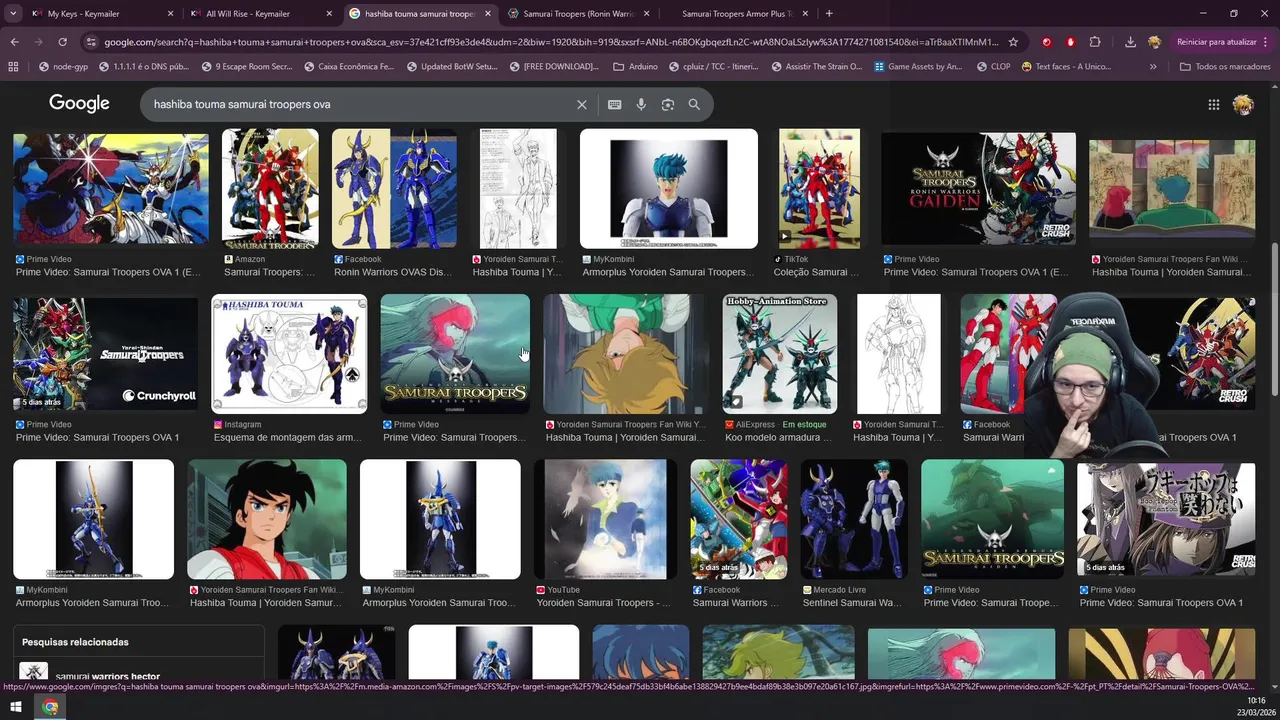The width and height of the screenshot is (1280, 720).
Task: Open the 9 Escape Room Secr... bookmark
Action: [x=246, y=66]
